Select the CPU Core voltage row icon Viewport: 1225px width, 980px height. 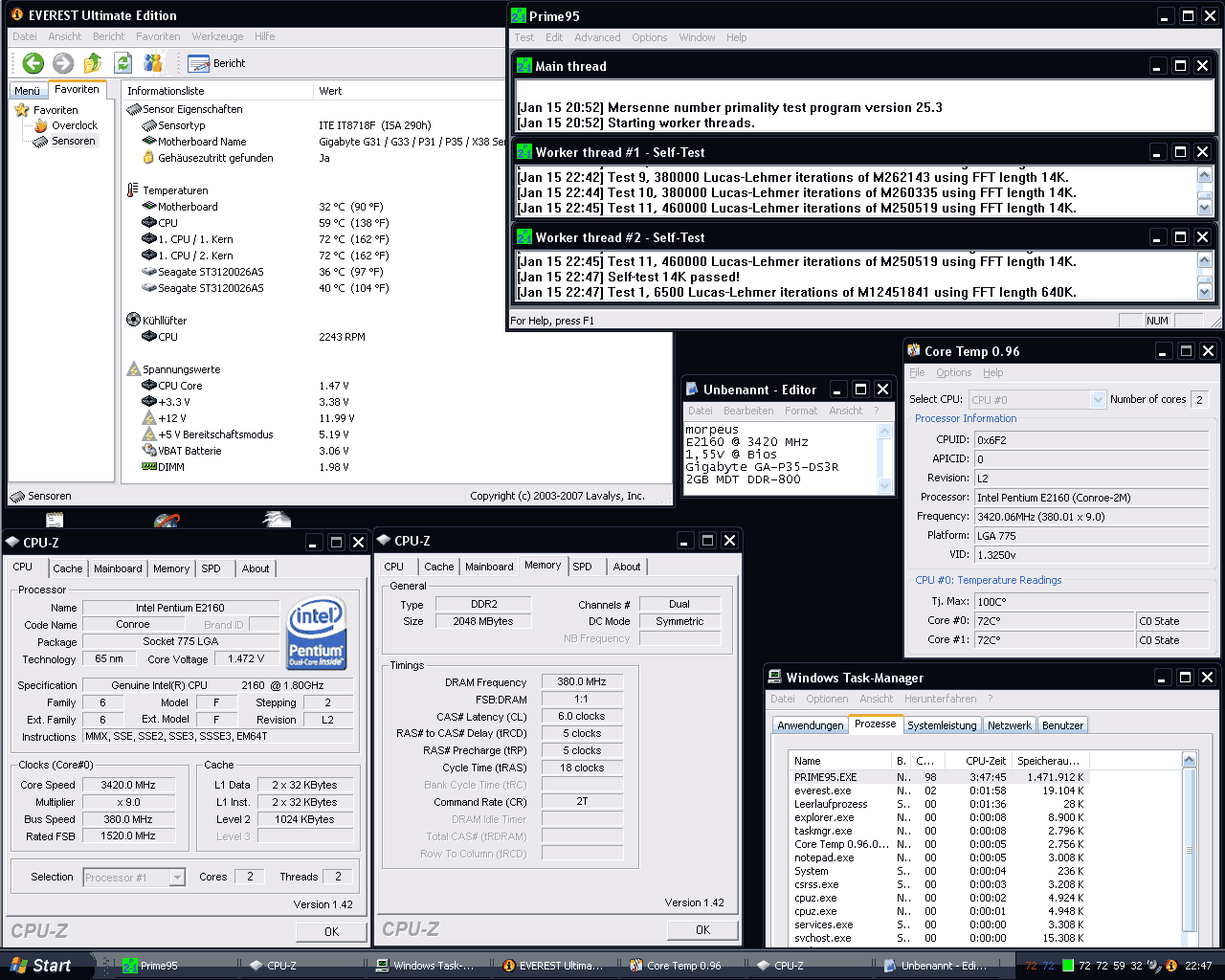(149, 386)
